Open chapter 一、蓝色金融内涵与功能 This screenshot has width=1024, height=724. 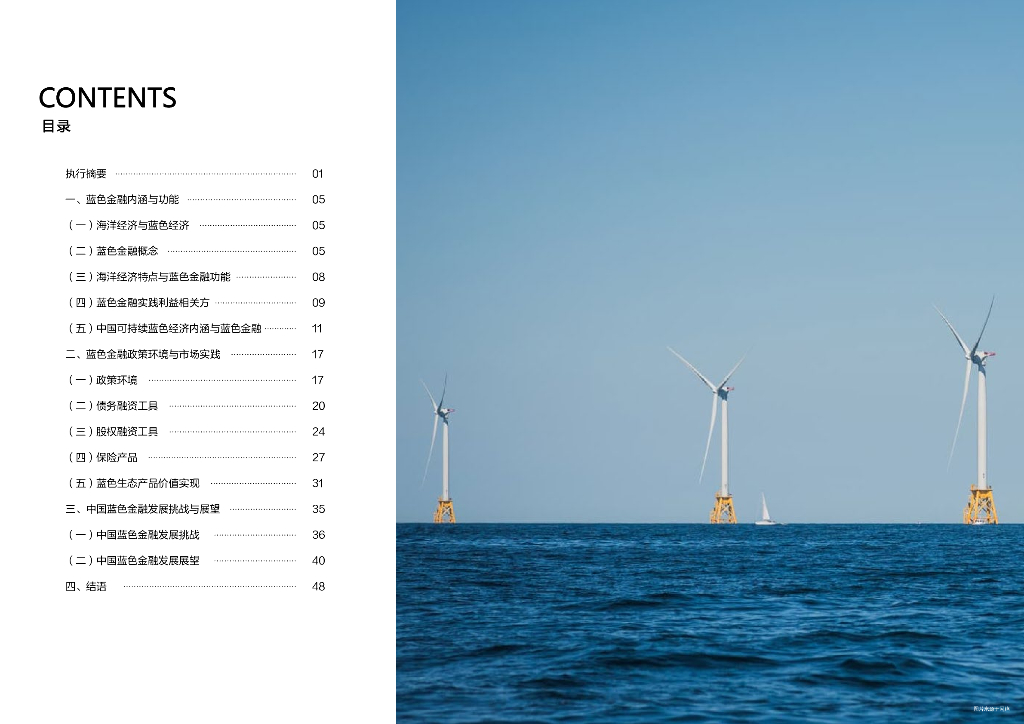122,199
